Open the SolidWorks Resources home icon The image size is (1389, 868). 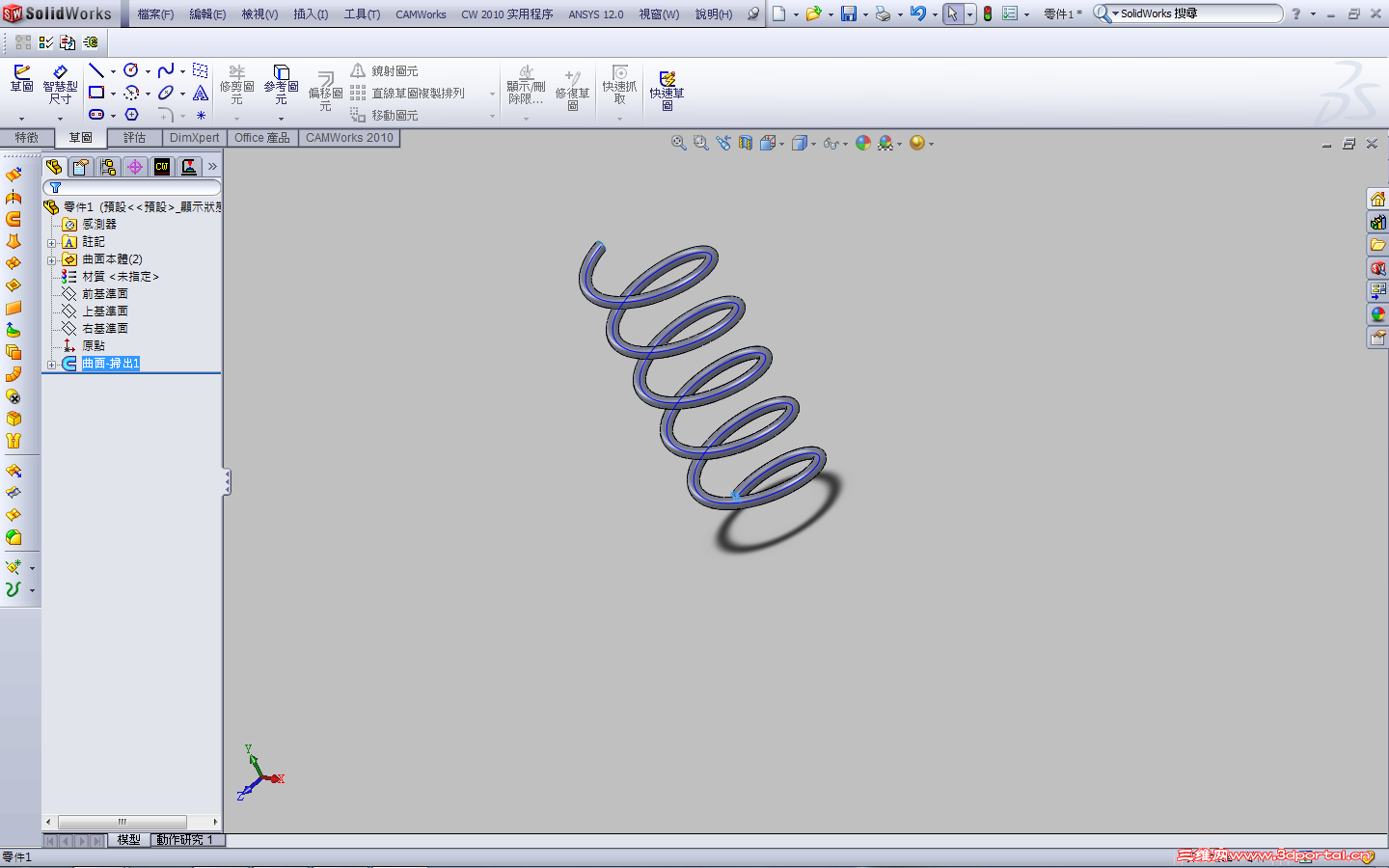pyautogui.click(x=1377, y=199)
